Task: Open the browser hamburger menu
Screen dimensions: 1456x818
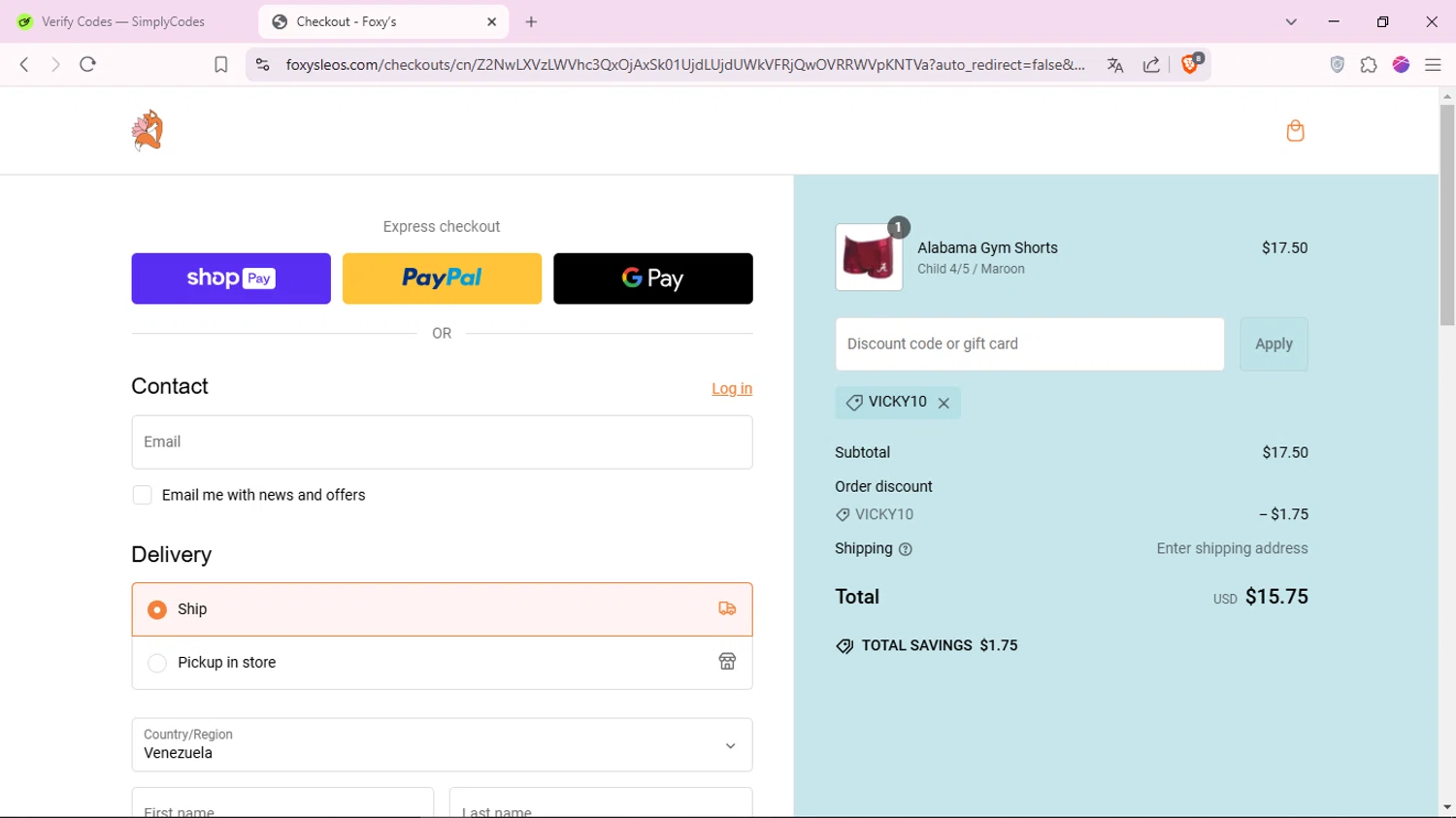Action: click(x=1433, y=65)
